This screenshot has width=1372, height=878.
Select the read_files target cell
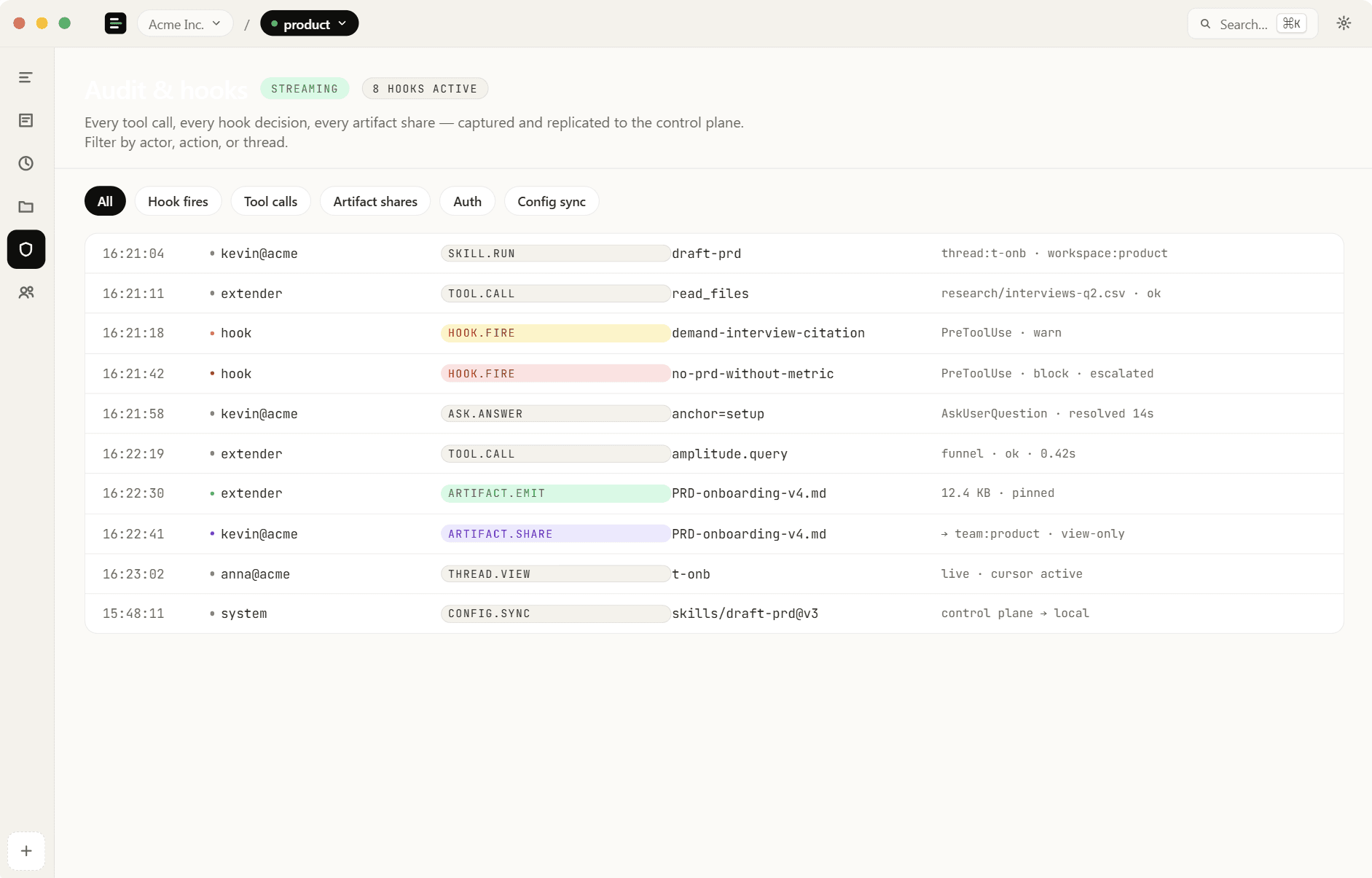coord(710,294)
